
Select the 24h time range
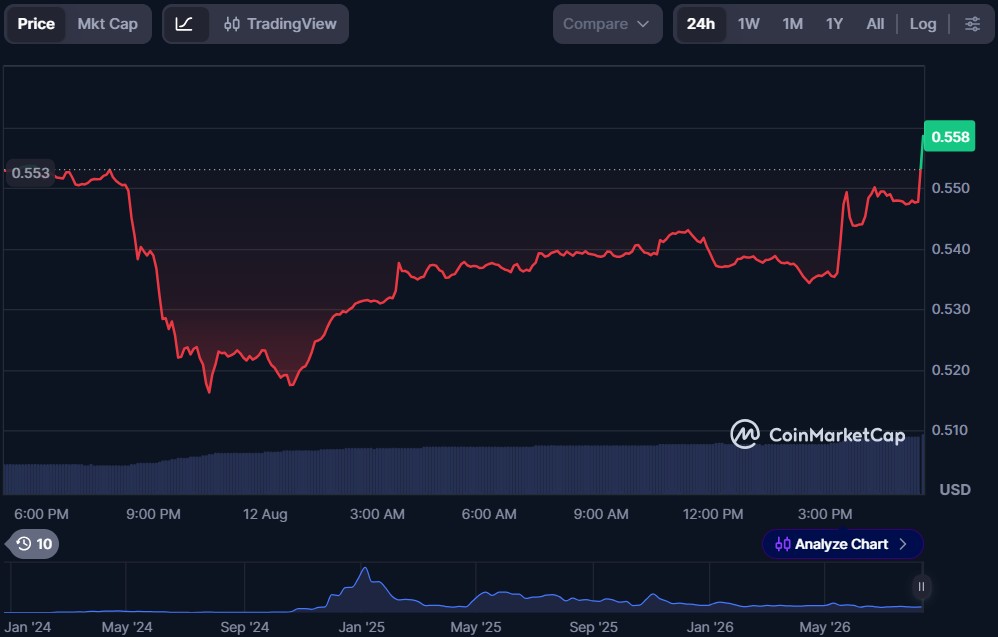pos(701,24)
